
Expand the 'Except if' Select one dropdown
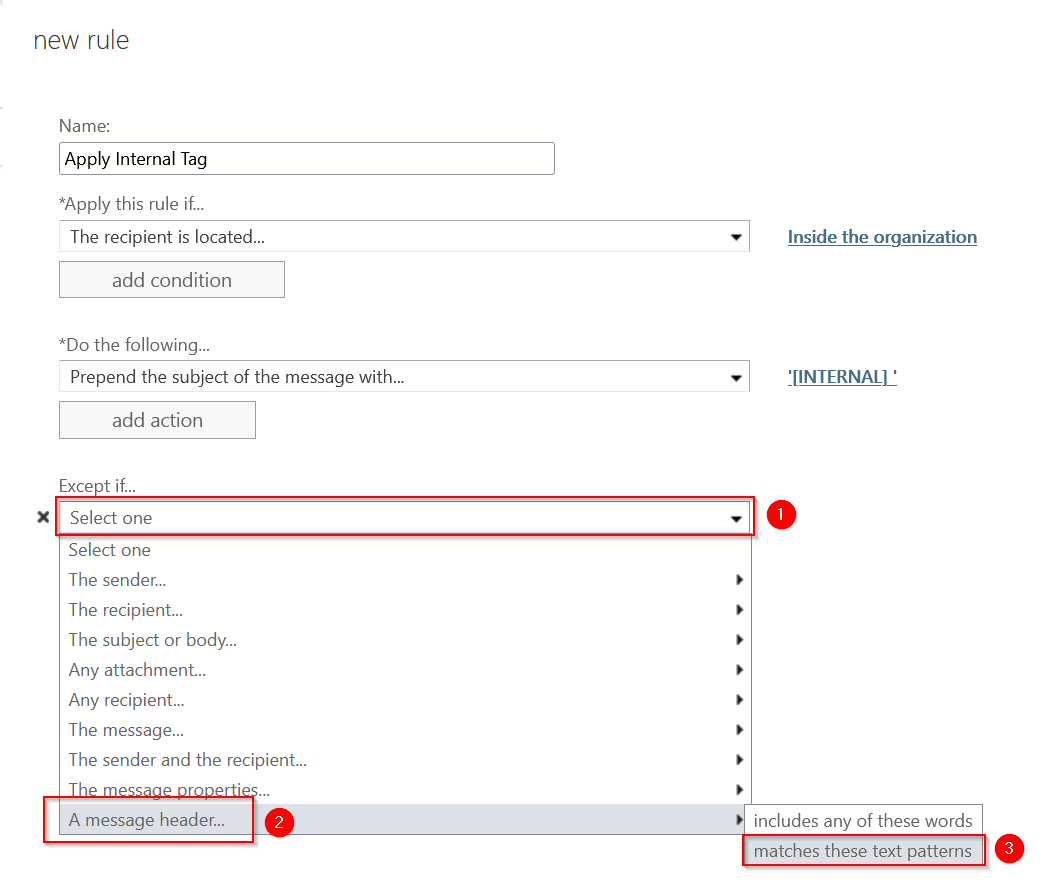pyautogui.click(x=405, y=518)
